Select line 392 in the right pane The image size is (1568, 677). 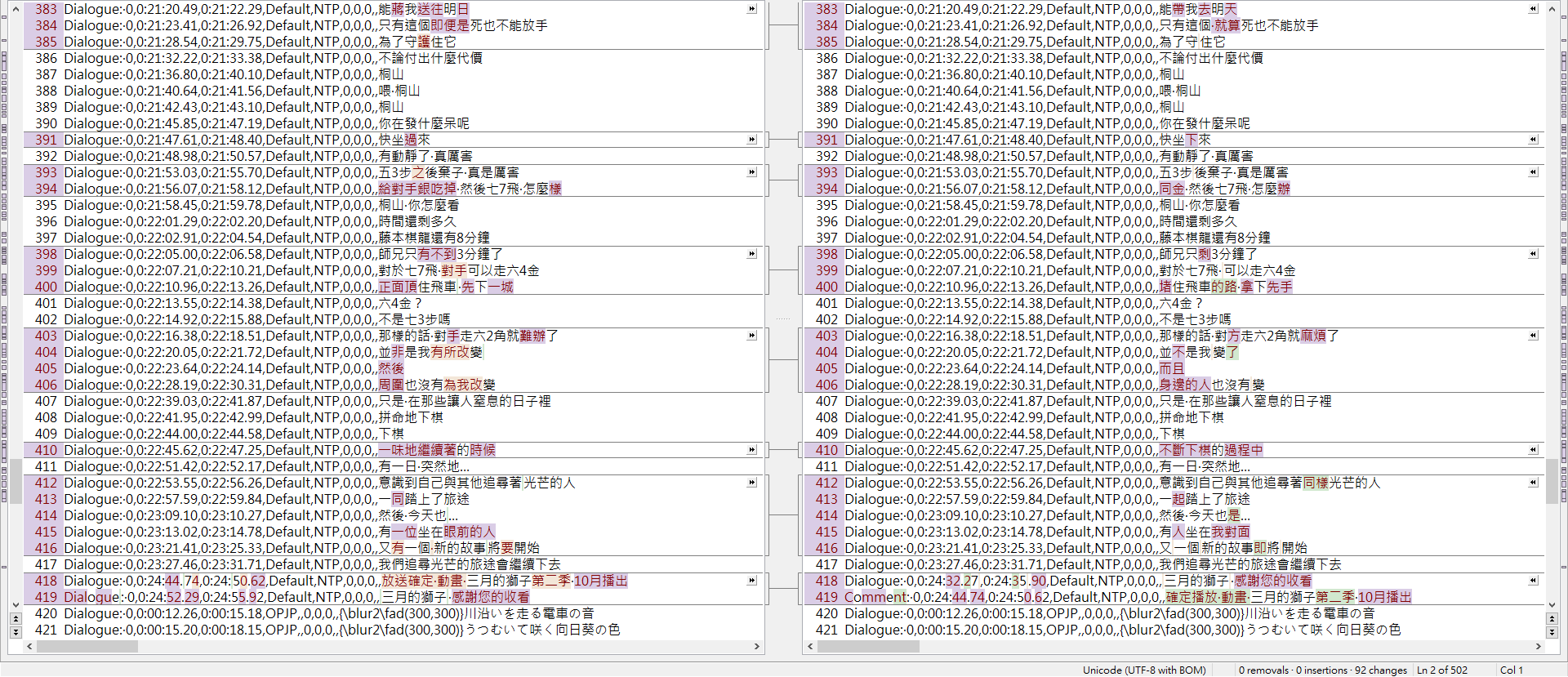coord(1174,156)
